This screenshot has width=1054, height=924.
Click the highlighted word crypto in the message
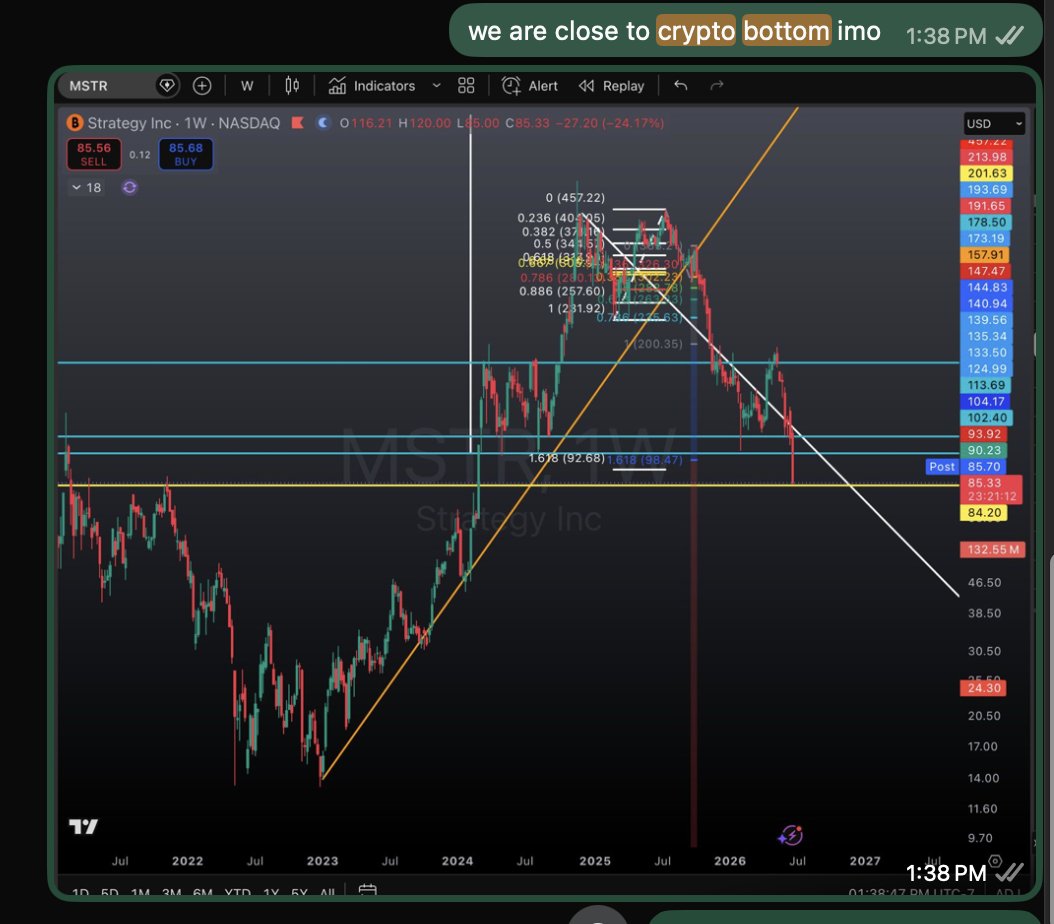[696, 31]
